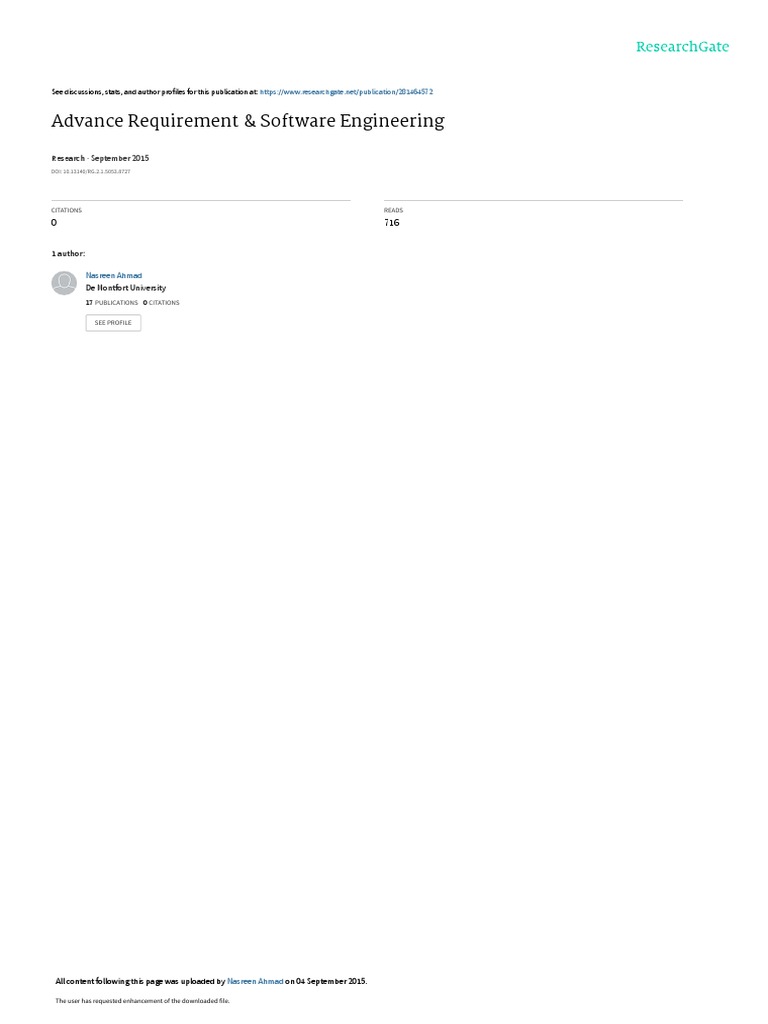Click the Research · September 2015 line
The width and height of the screenshot is (768, 1024).
(100, 158)
